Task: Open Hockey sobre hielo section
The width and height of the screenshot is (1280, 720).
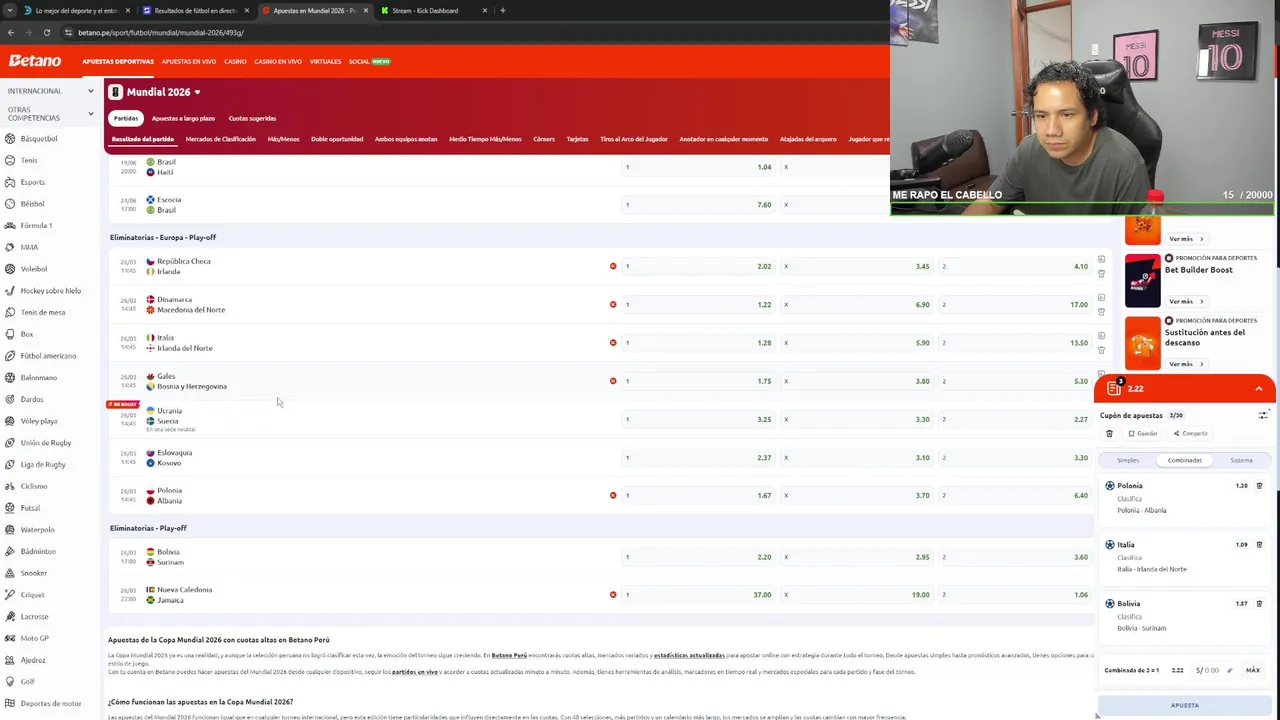Action: [51, 291]
